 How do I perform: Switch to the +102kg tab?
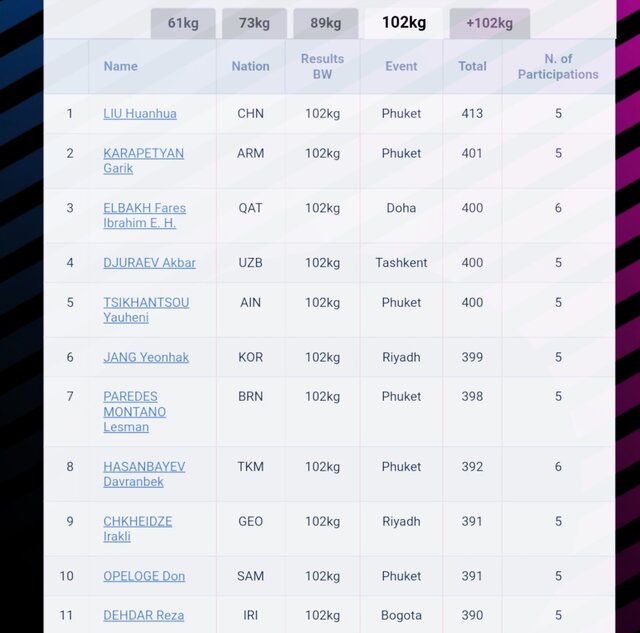[x=489, y=23]
